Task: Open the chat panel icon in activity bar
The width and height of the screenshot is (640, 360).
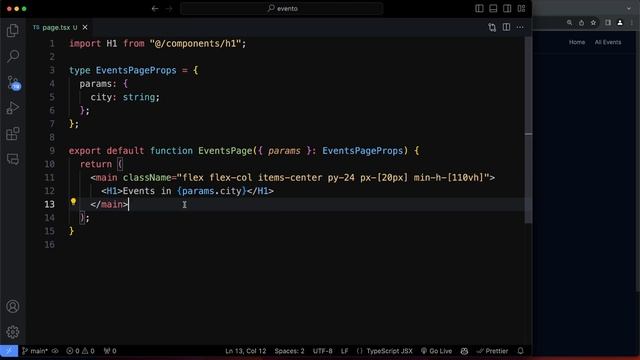Action: [13, 159]
